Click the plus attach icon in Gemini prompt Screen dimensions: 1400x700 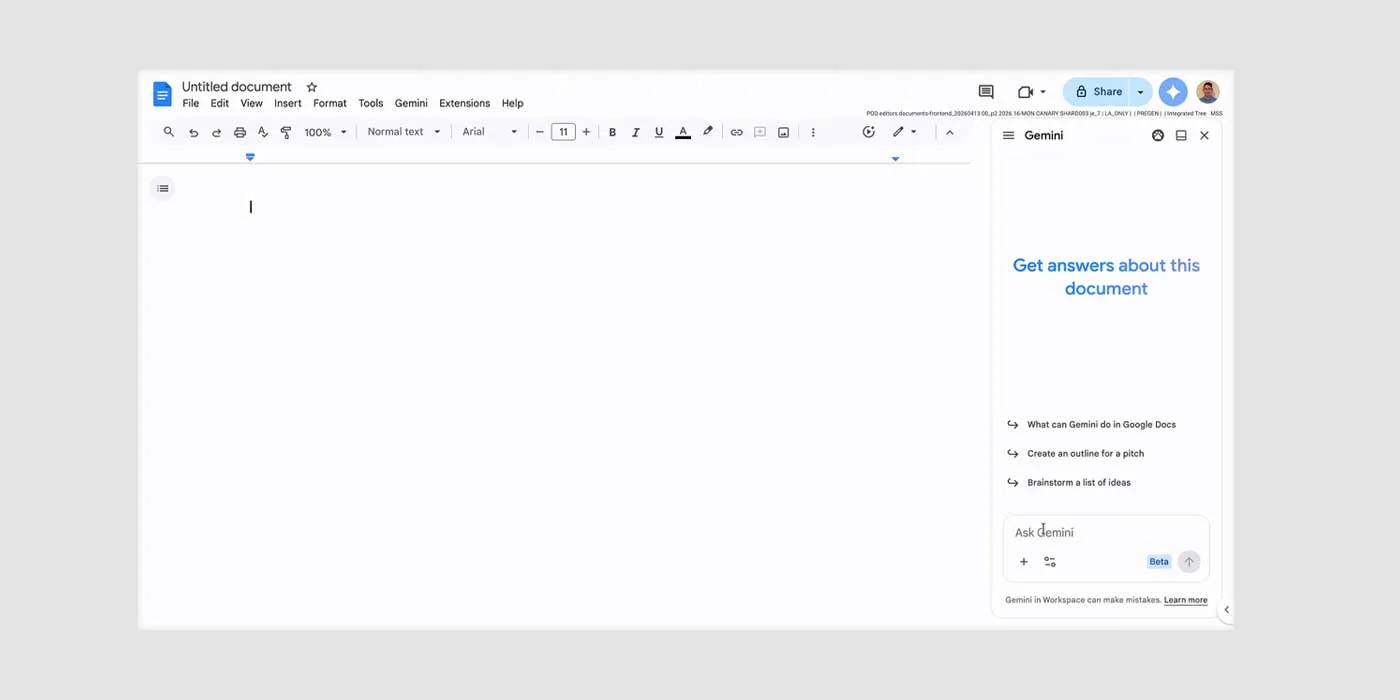(x=1023, y=562)
